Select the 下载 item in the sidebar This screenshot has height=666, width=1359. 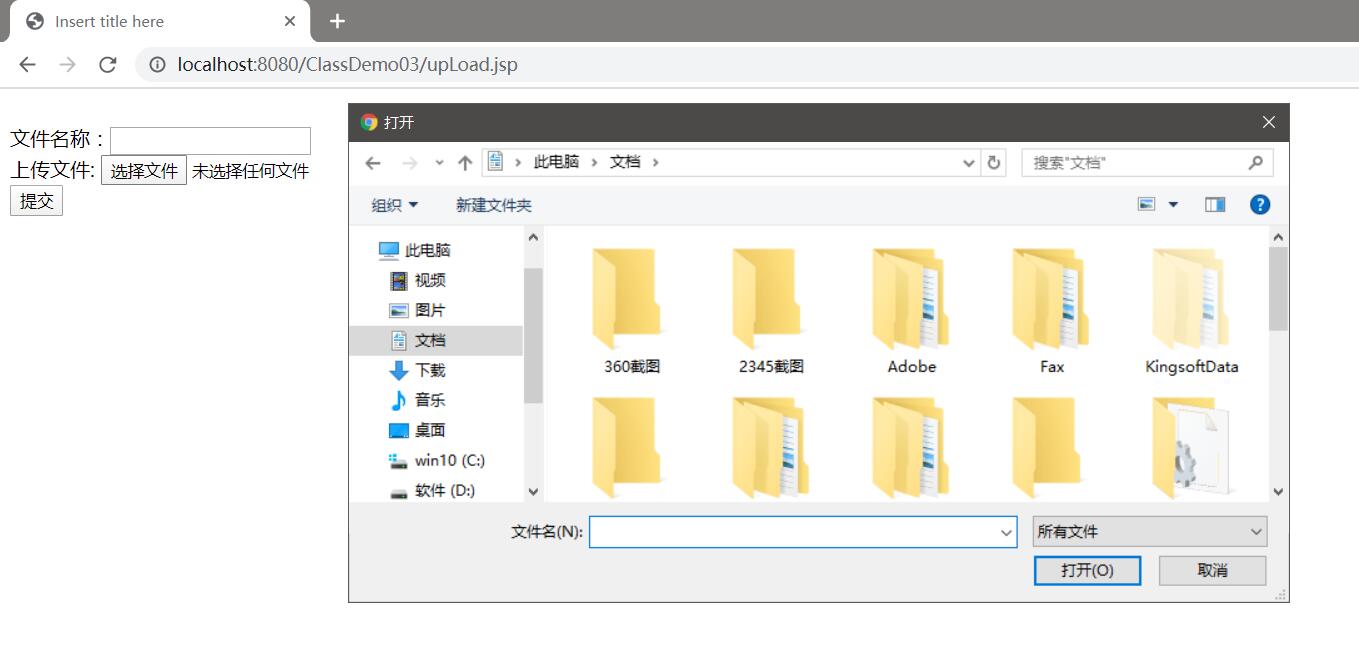click(429, 370)
